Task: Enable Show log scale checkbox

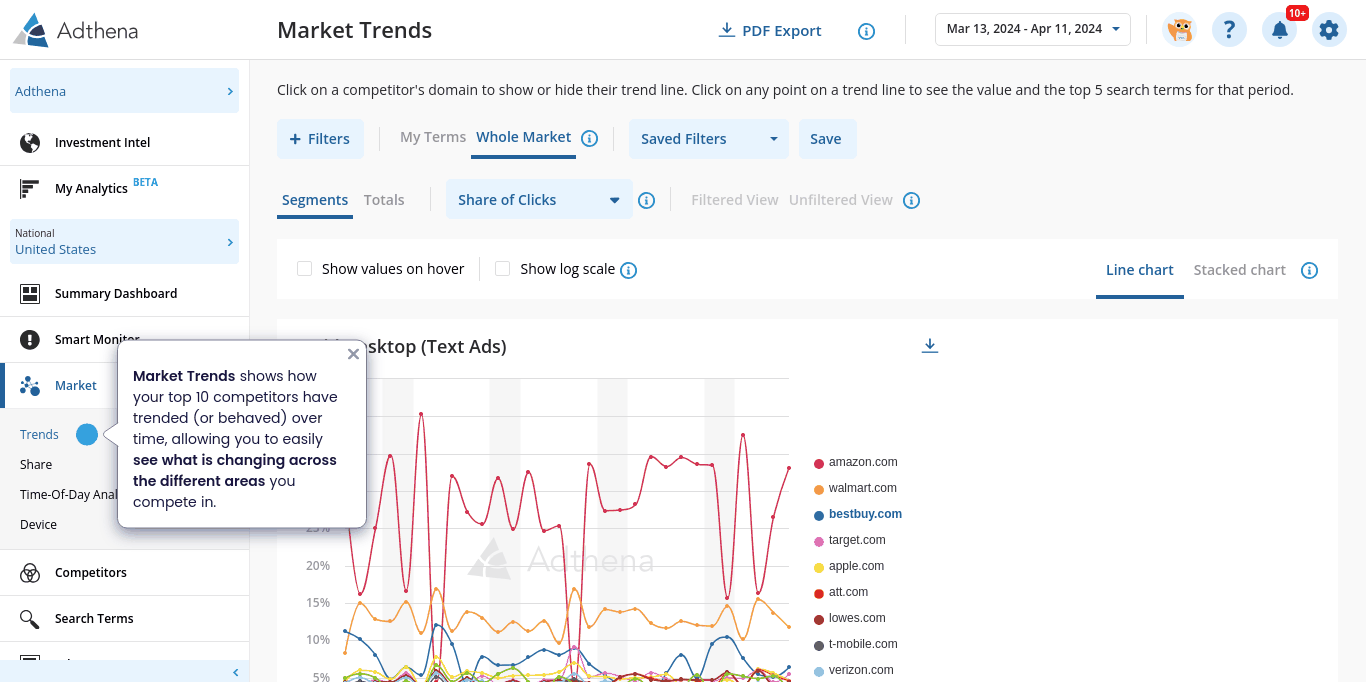Action: 503,269
